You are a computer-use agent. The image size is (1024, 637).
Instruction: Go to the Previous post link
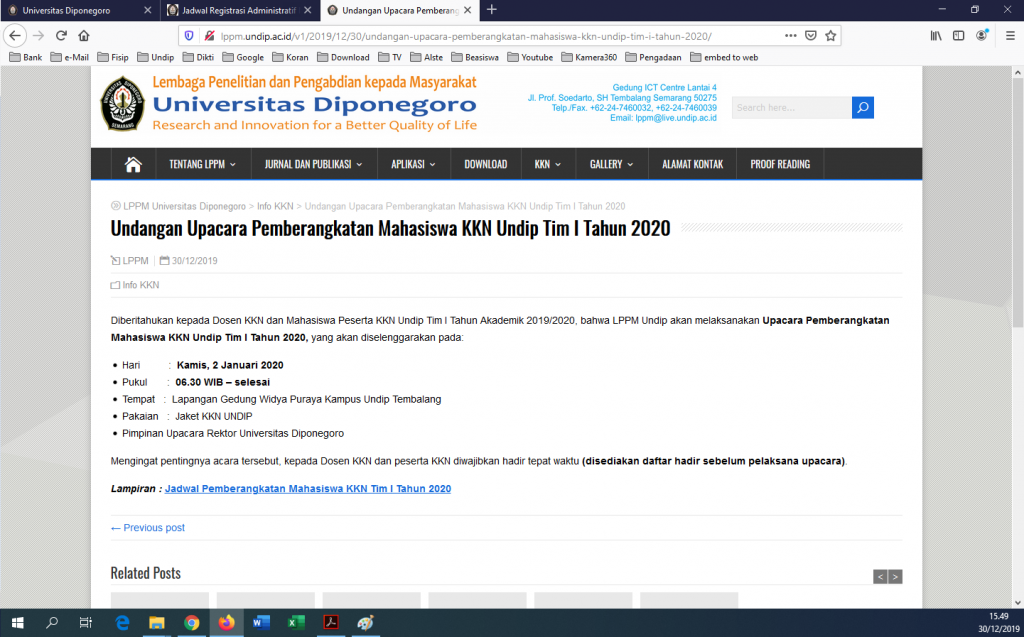[x=148, y=528]
